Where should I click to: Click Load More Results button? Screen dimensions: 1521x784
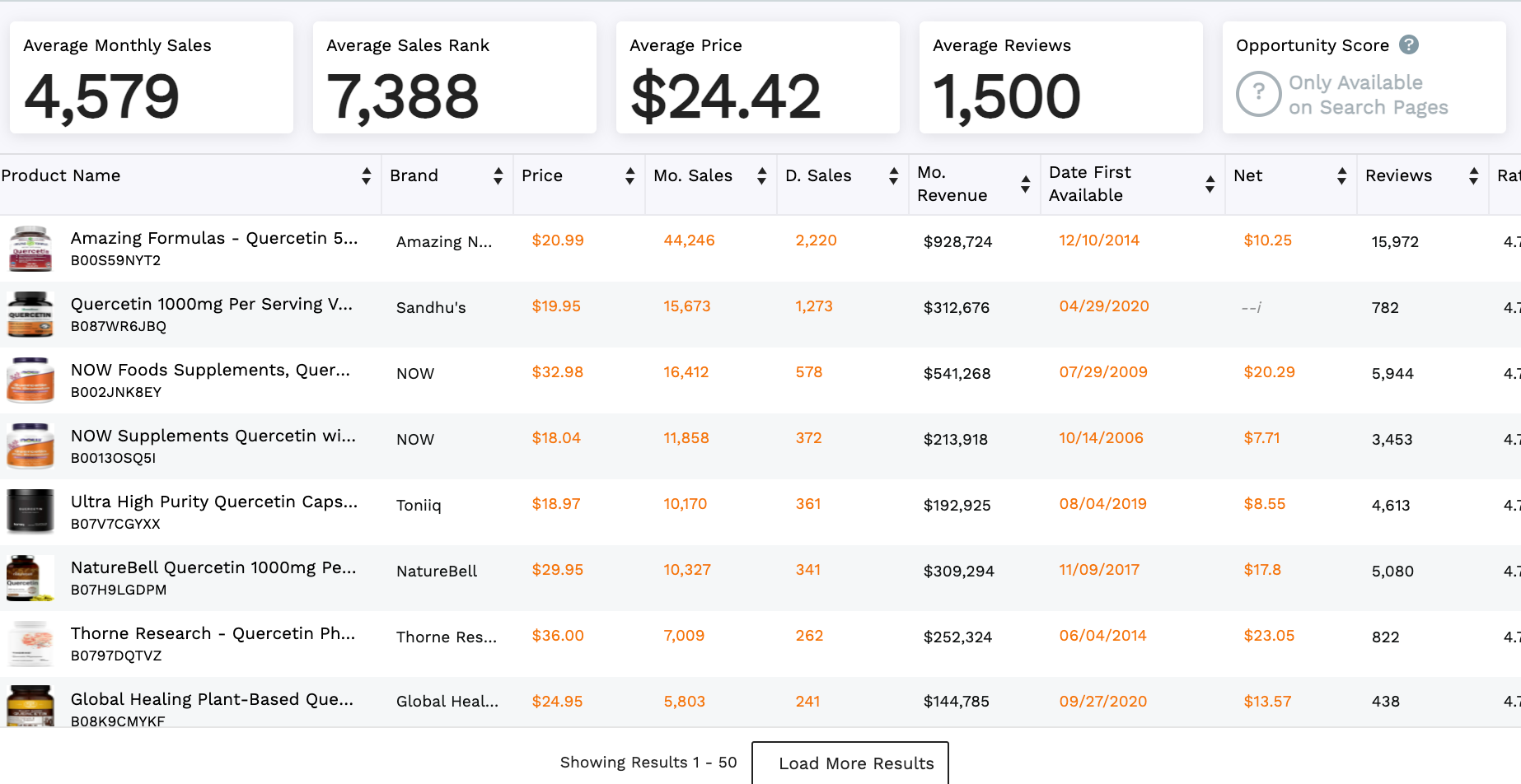coord(850,763)
